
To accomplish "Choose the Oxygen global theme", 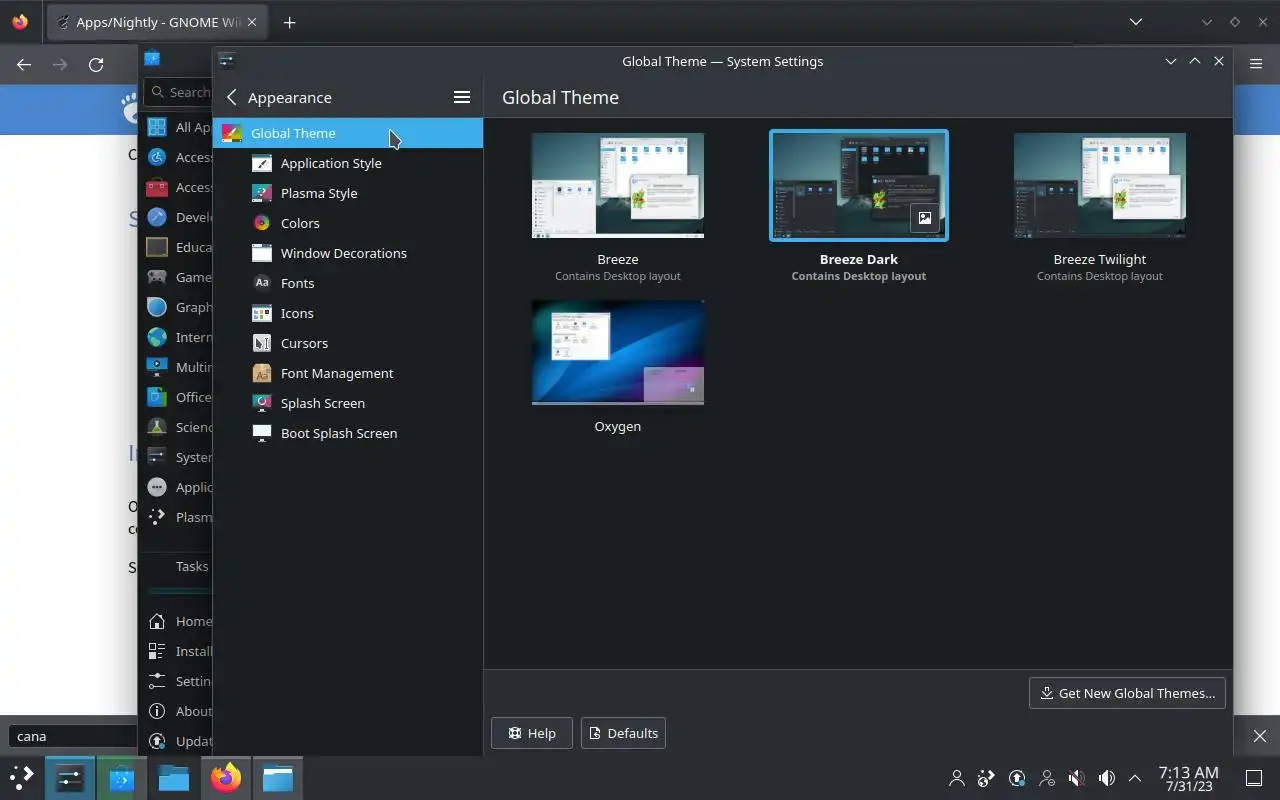I will [x=618, y=353].
